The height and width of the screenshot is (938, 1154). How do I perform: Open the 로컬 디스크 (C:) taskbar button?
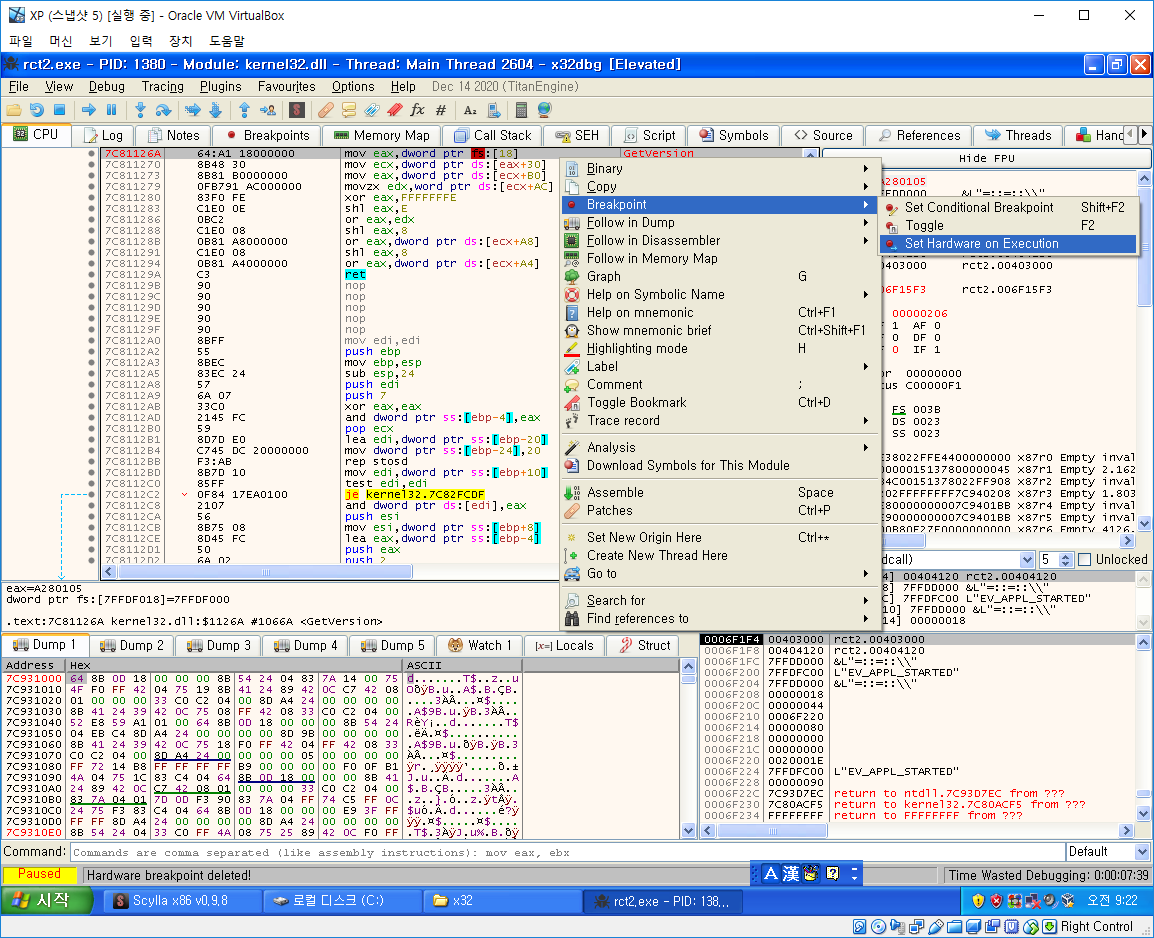click(x=343, y=900)
